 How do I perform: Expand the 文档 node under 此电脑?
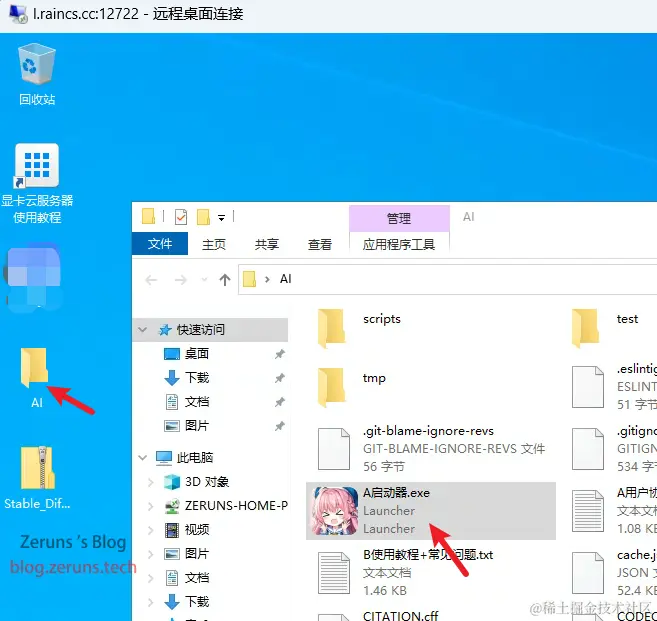(151, 578)
